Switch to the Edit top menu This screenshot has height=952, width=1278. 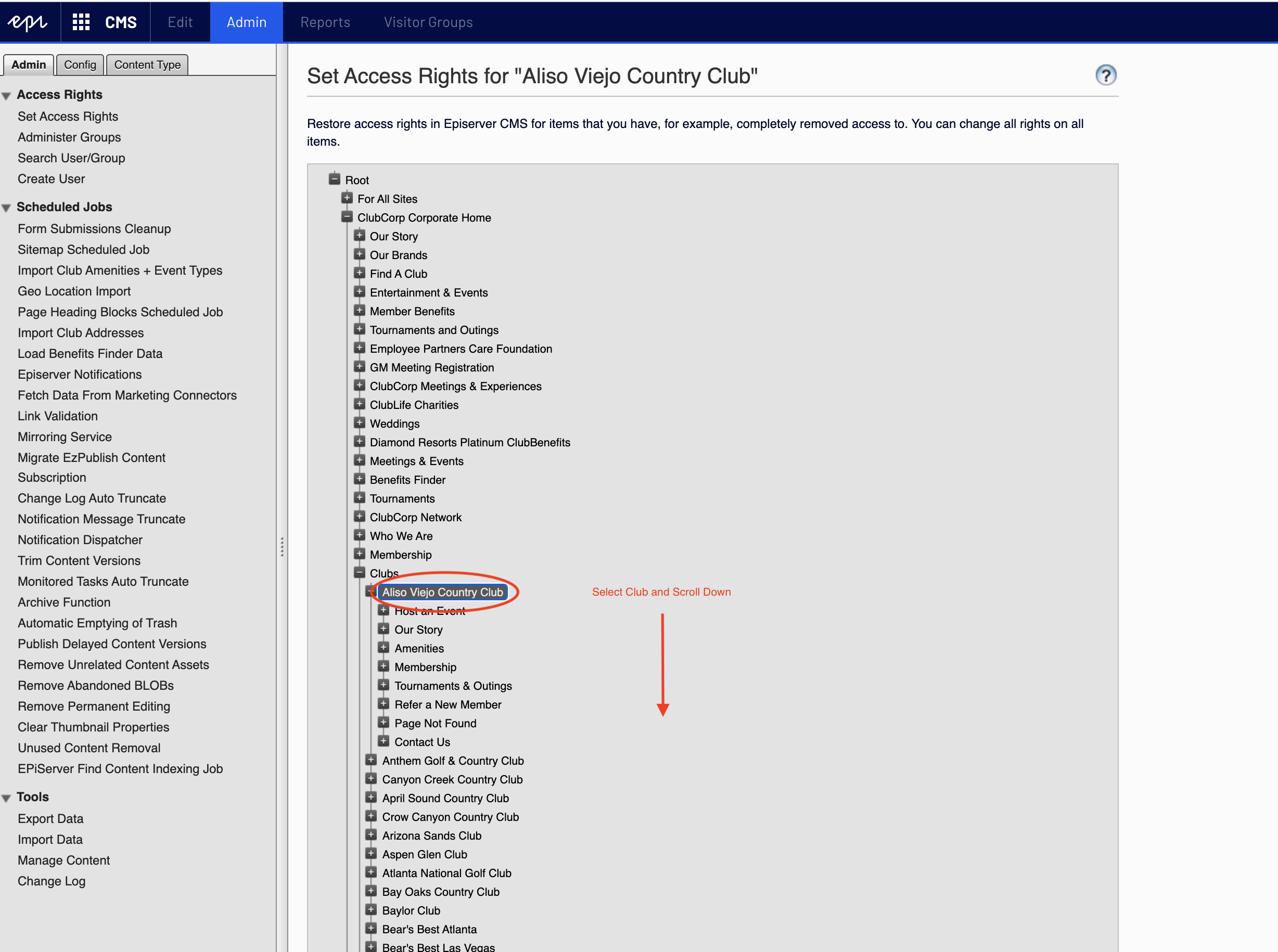[x=180, y=22]
